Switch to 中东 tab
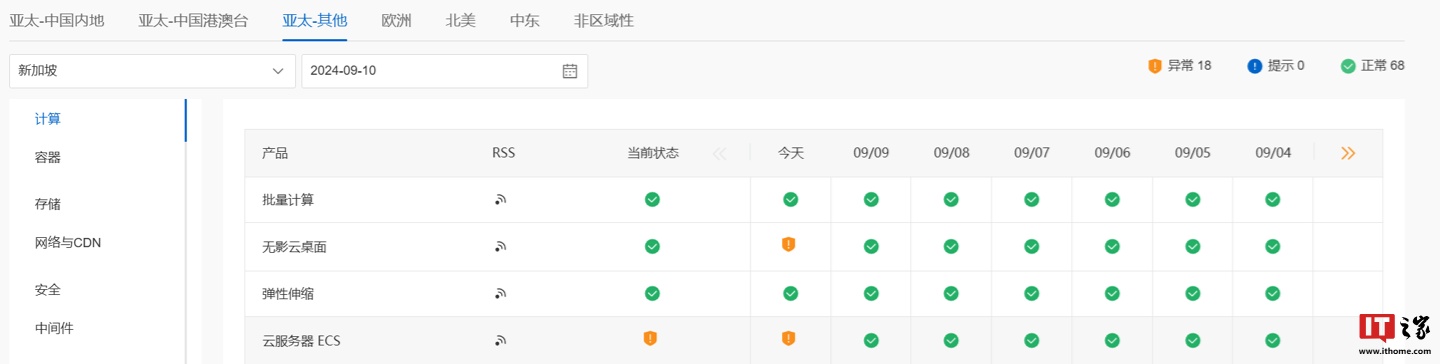 coord(525,20)
